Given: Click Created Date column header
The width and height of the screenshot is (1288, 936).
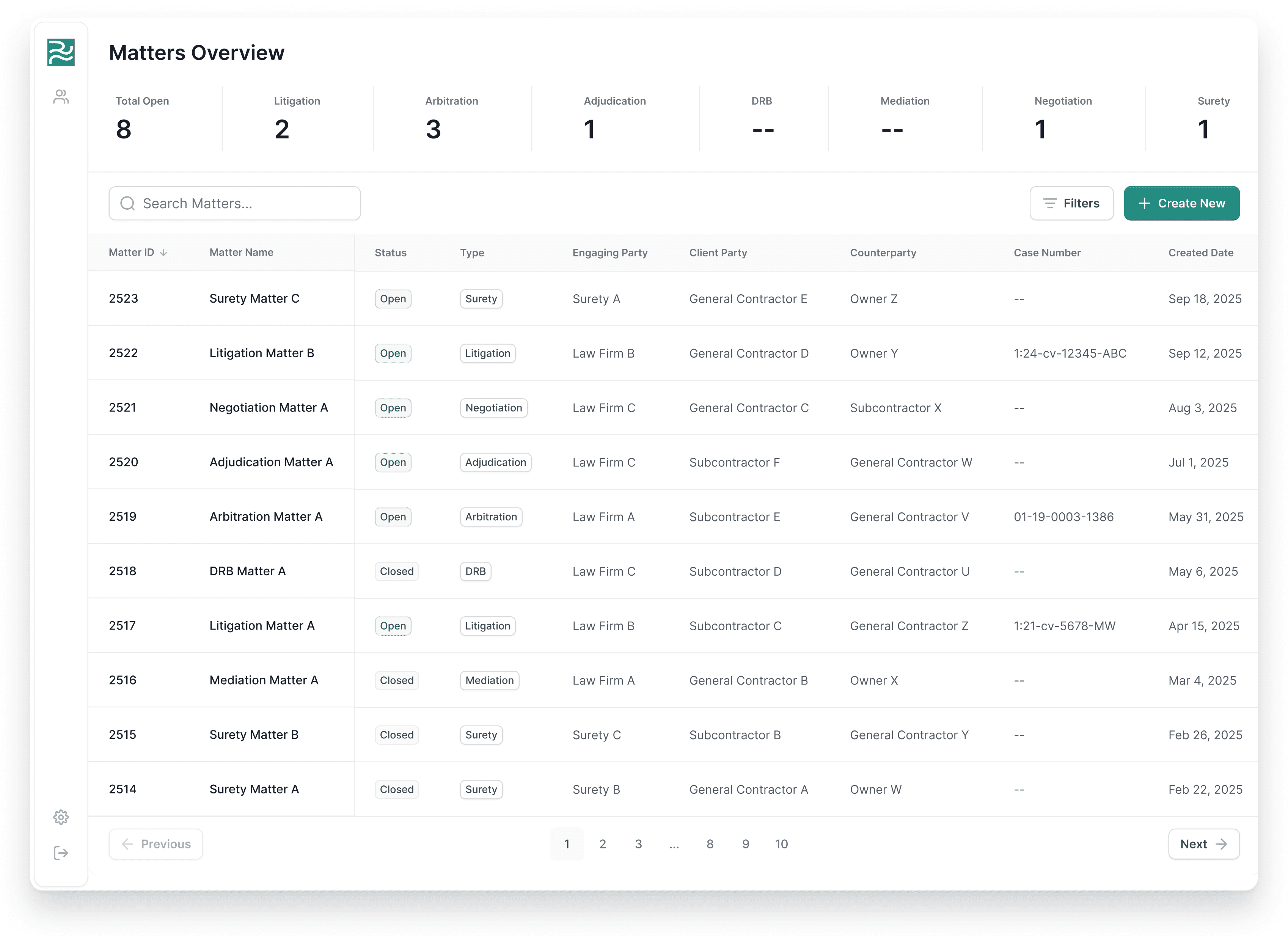Looking at the screenshot, I should 1200,253.
